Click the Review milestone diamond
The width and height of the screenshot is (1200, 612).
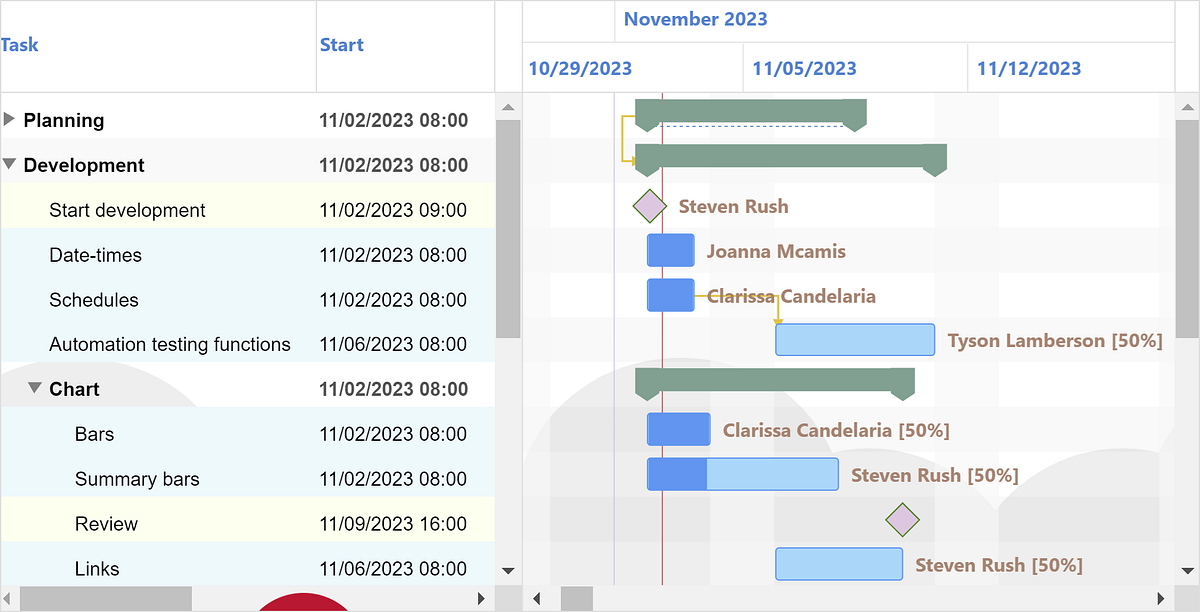click(903, 519)
